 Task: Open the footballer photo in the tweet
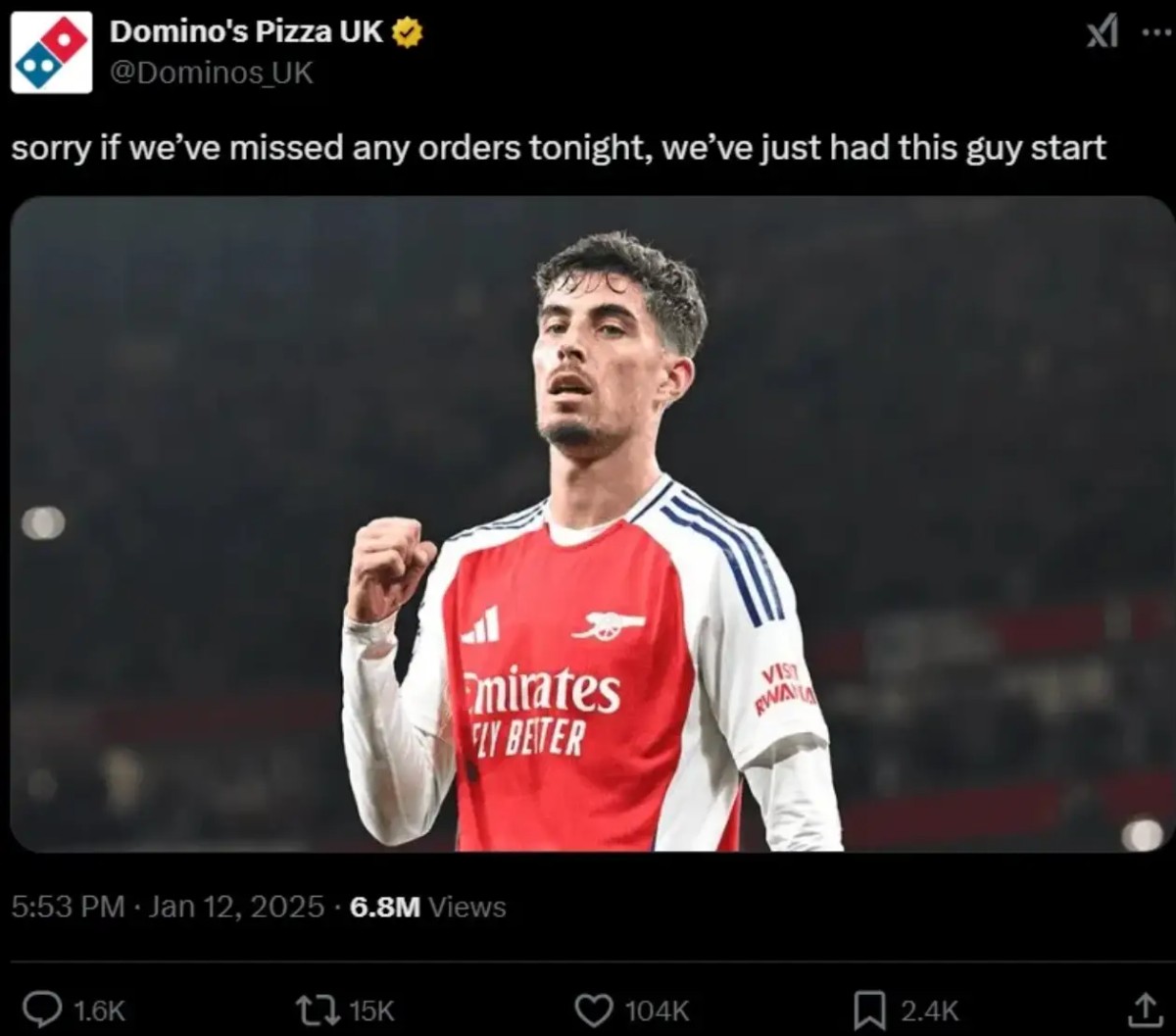[592, 523]
